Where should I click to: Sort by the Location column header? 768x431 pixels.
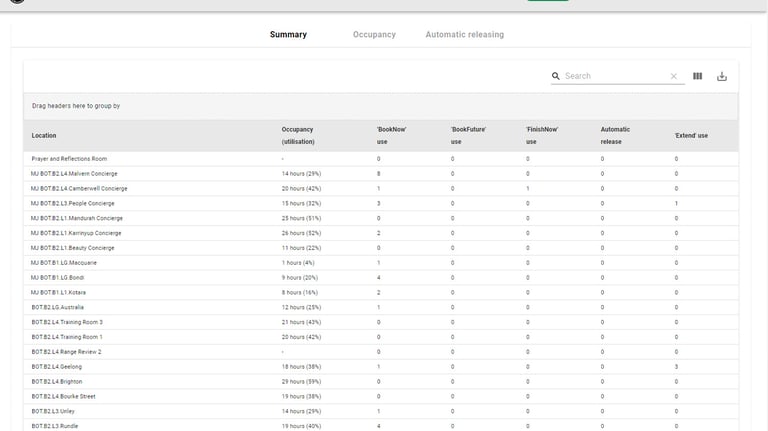click(44, 135)
